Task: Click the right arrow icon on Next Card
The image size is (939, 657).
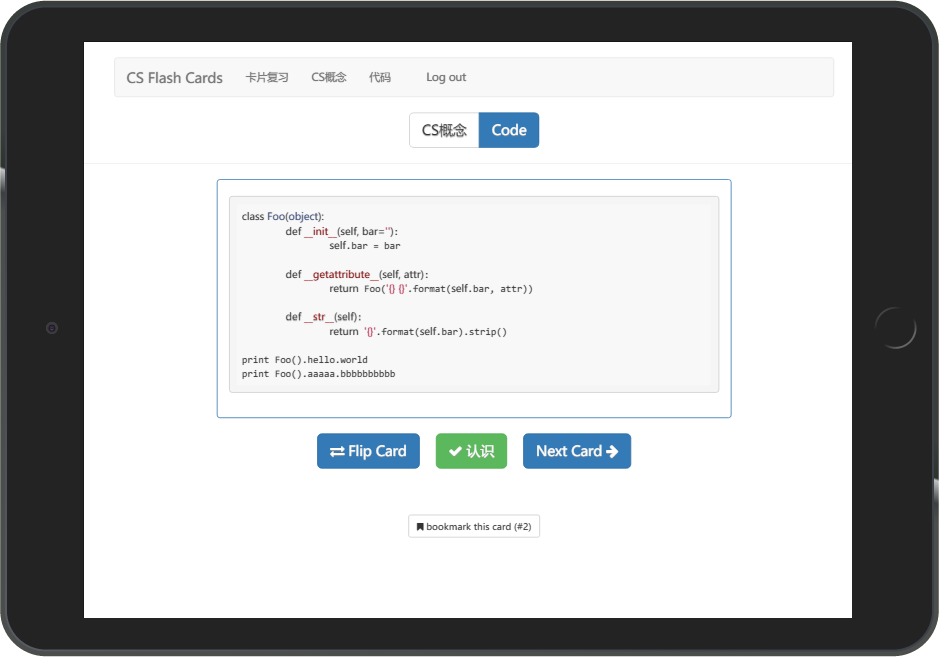Action: click(611, 451)
